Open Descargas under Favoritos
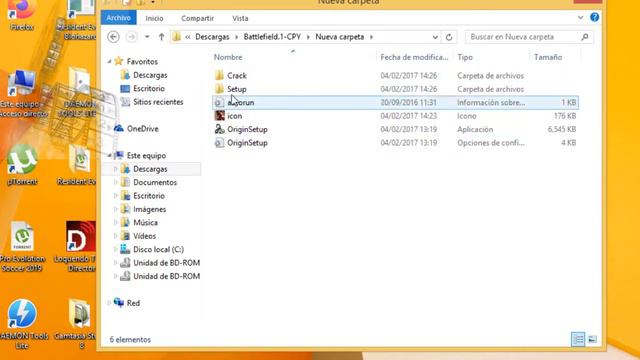The width and height of the screenshot is (640, 360). pos(150,75)
